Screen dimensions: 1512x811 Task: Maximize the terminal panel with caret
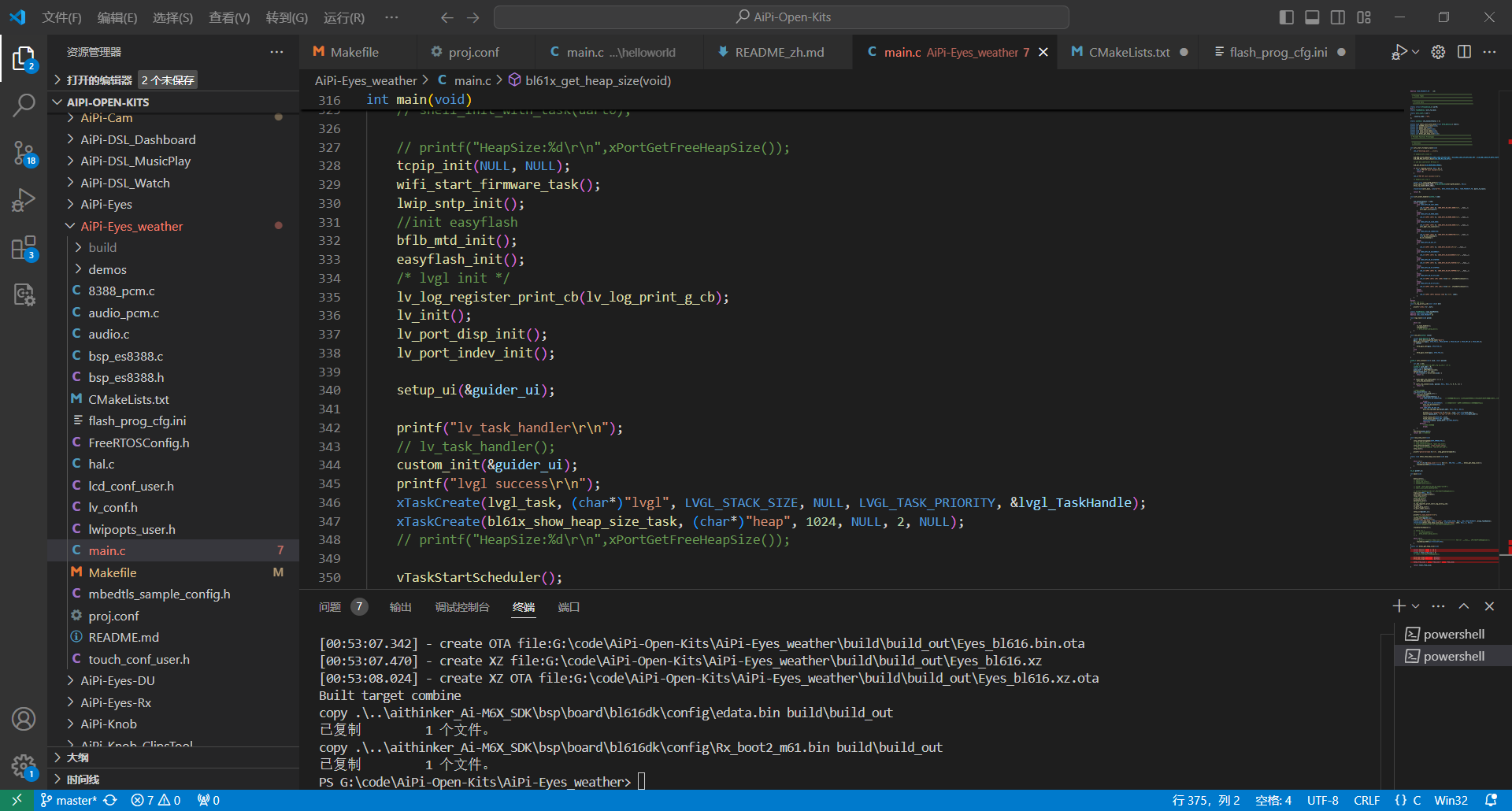(1464, 605)
